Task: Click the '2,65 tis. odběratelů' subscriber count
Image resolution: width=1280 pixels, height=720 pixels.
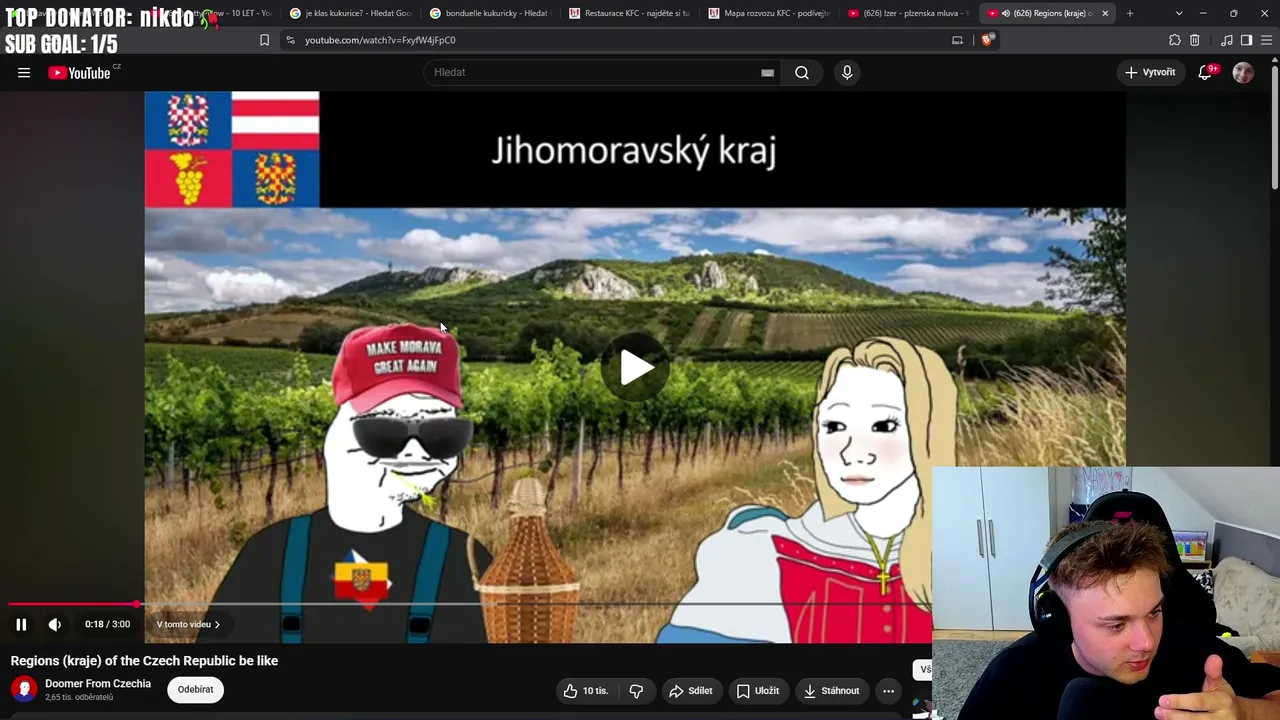Action: (79, 697)
